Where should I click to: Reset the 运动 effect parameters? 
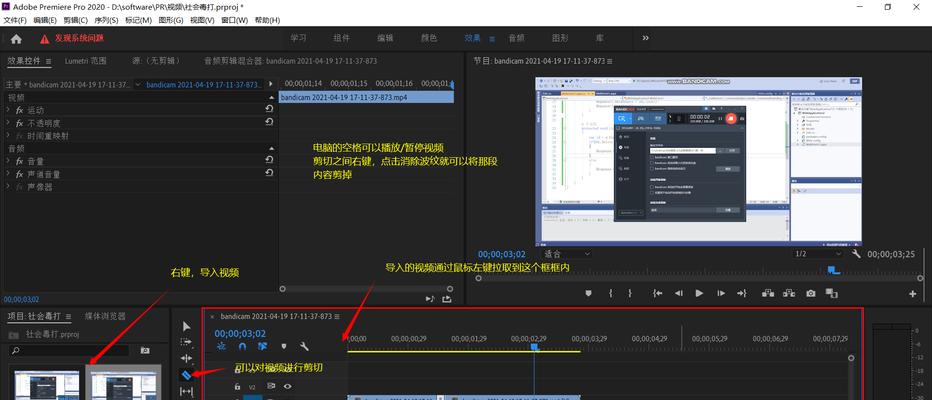[x=269, y=109]
